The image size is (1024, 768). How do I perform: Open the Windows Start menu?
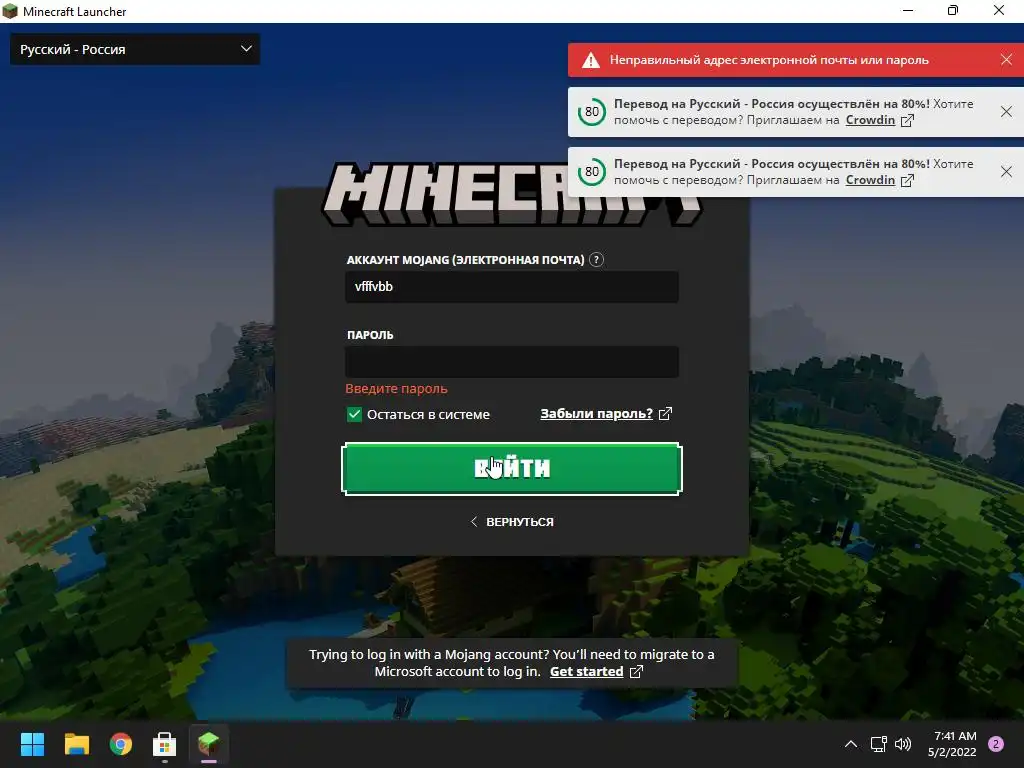(32, 744)
